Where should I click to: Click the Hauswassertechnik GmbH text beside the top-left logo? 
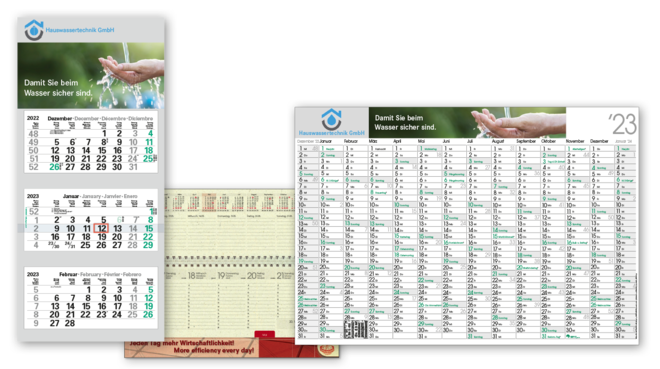pos(80,30)
